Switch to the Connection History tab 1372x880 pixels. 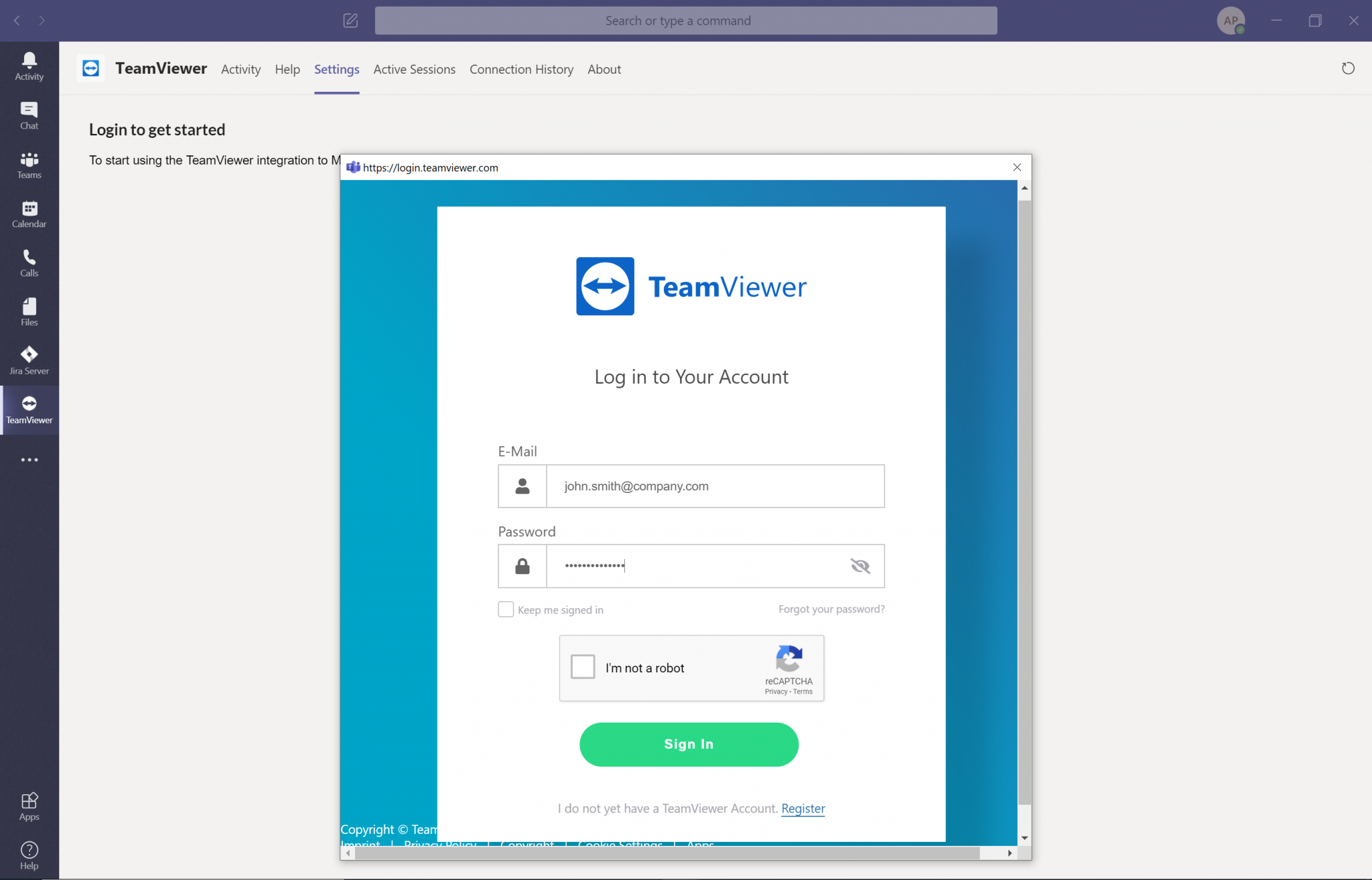point(521,69)
